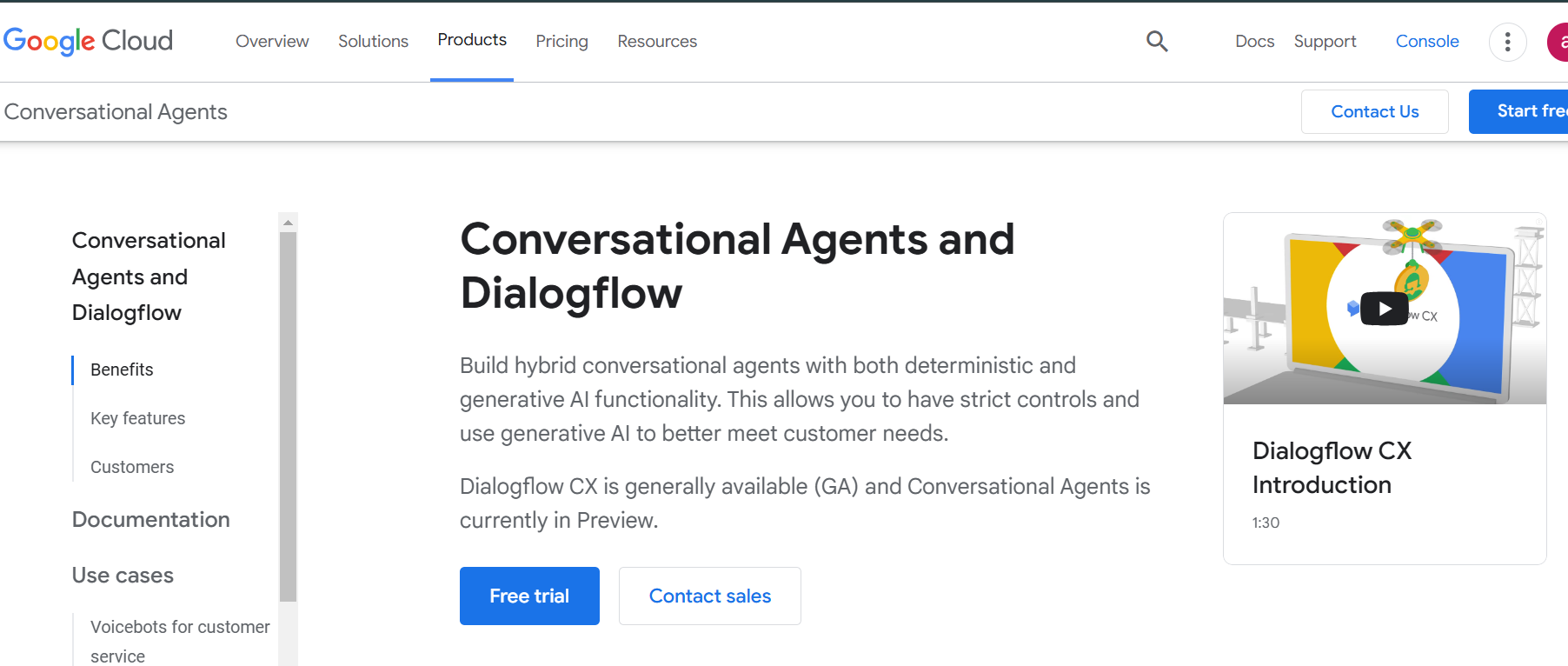The height and width of the screenshot is (666, 1568).
Task: Click the sidebar scroll up arrow
Action: [x=288, y=223]
